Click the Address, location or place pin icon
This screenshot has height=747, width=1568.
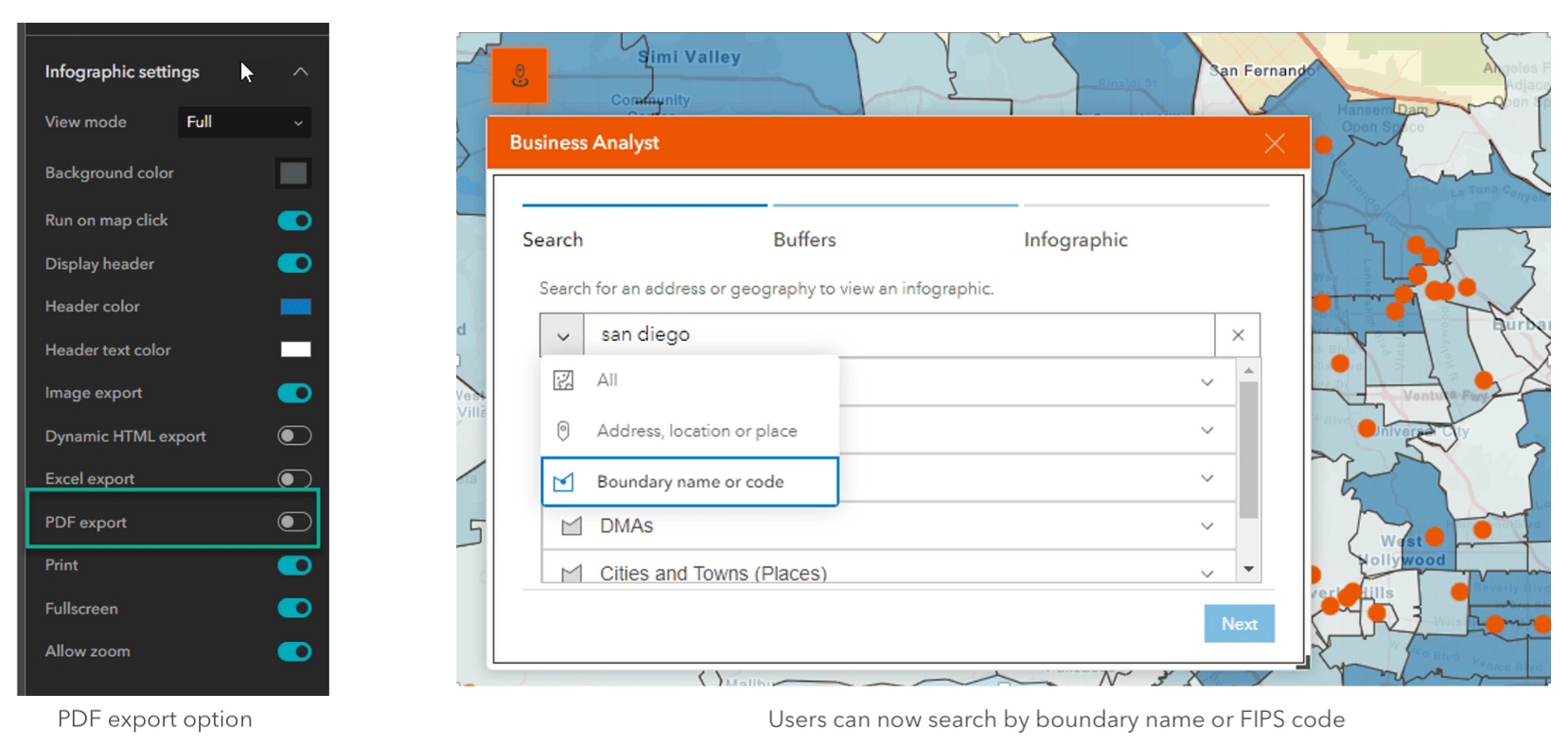pos(563,431)
